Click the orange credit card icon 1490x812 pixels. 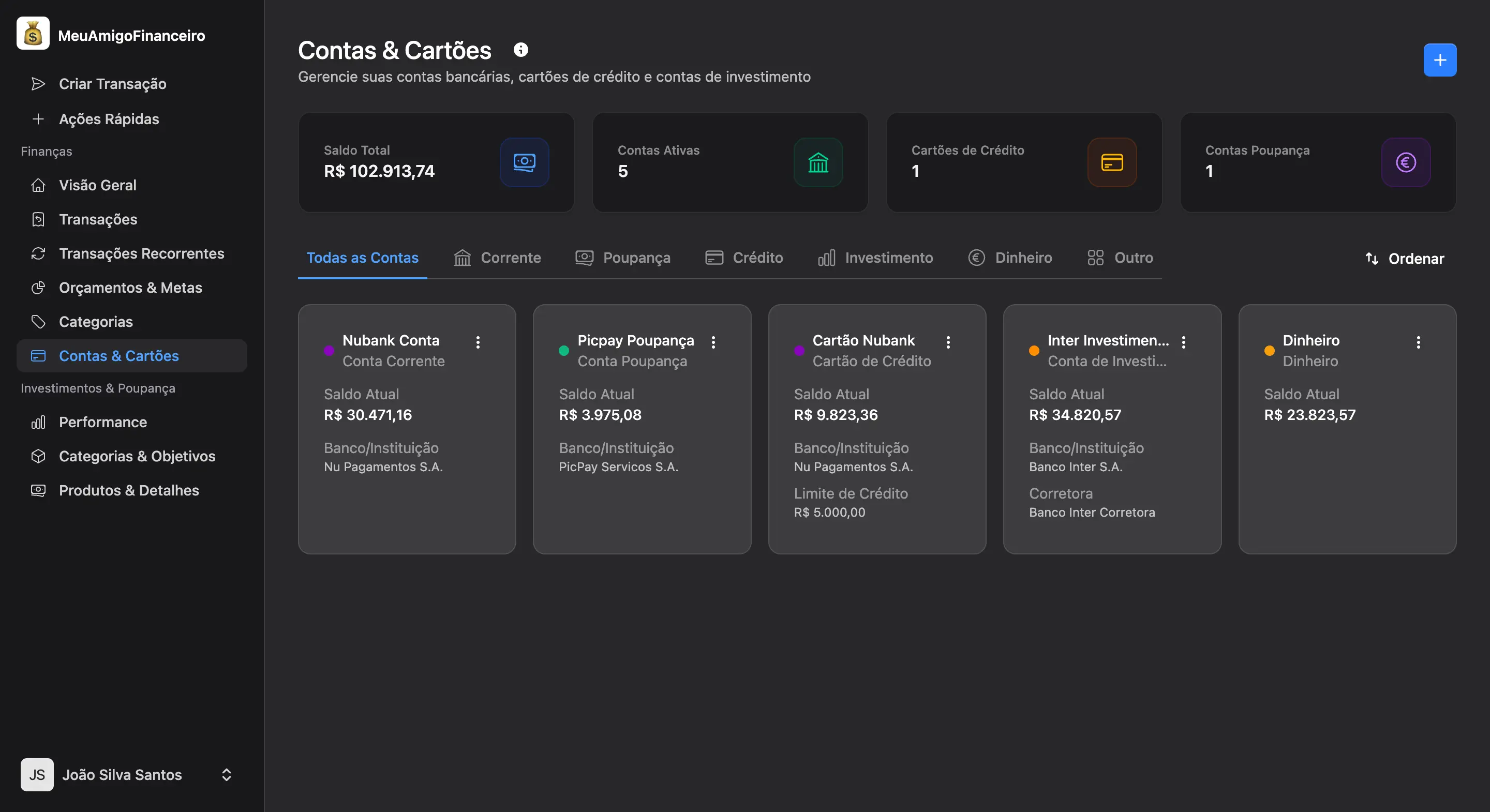click(x=1112, y=162)
